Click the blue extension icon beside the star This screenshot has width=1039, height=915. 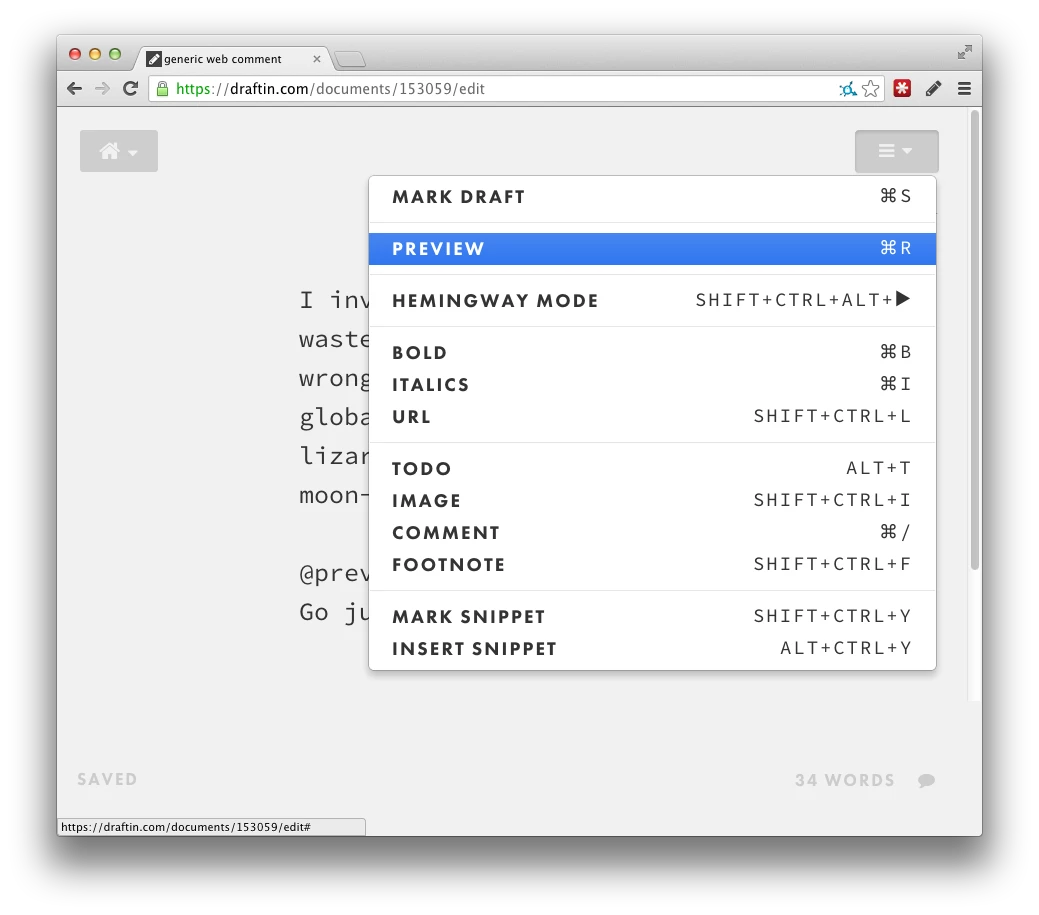click(x=848, y=89)
